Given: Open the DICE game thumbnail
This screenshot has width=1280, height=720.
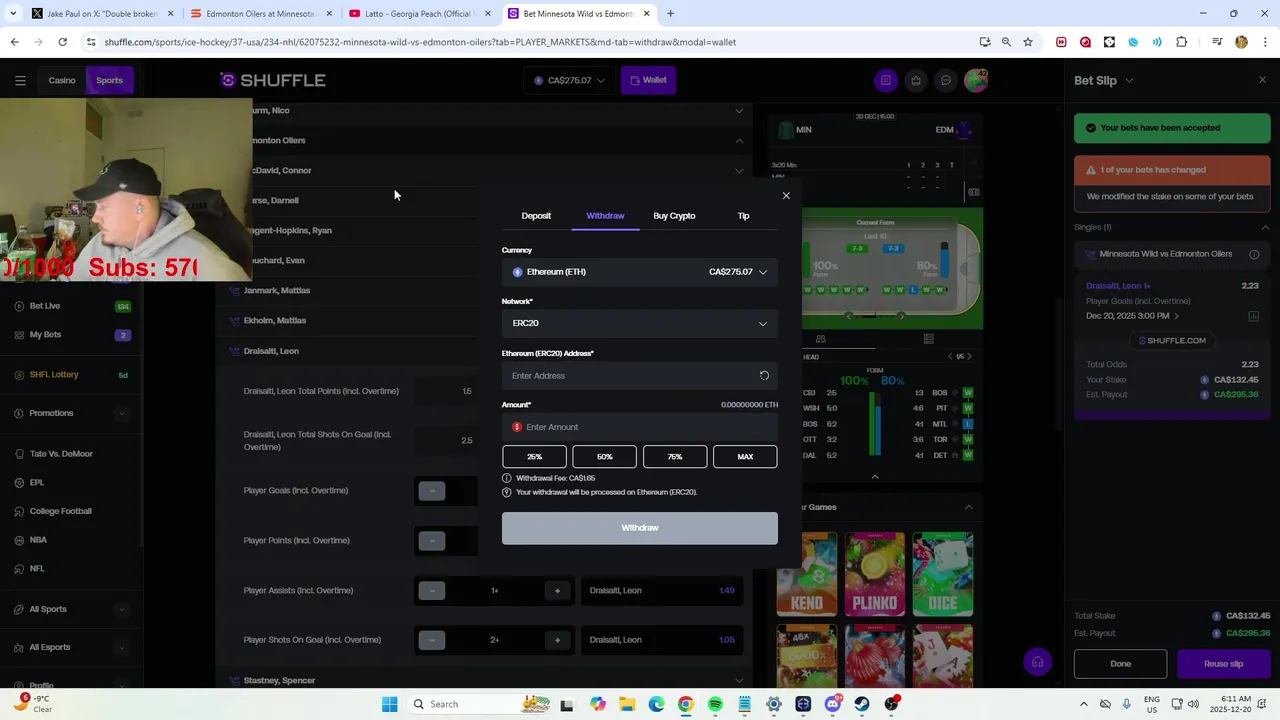Looking at the screenshot, I should click(943, 574).
